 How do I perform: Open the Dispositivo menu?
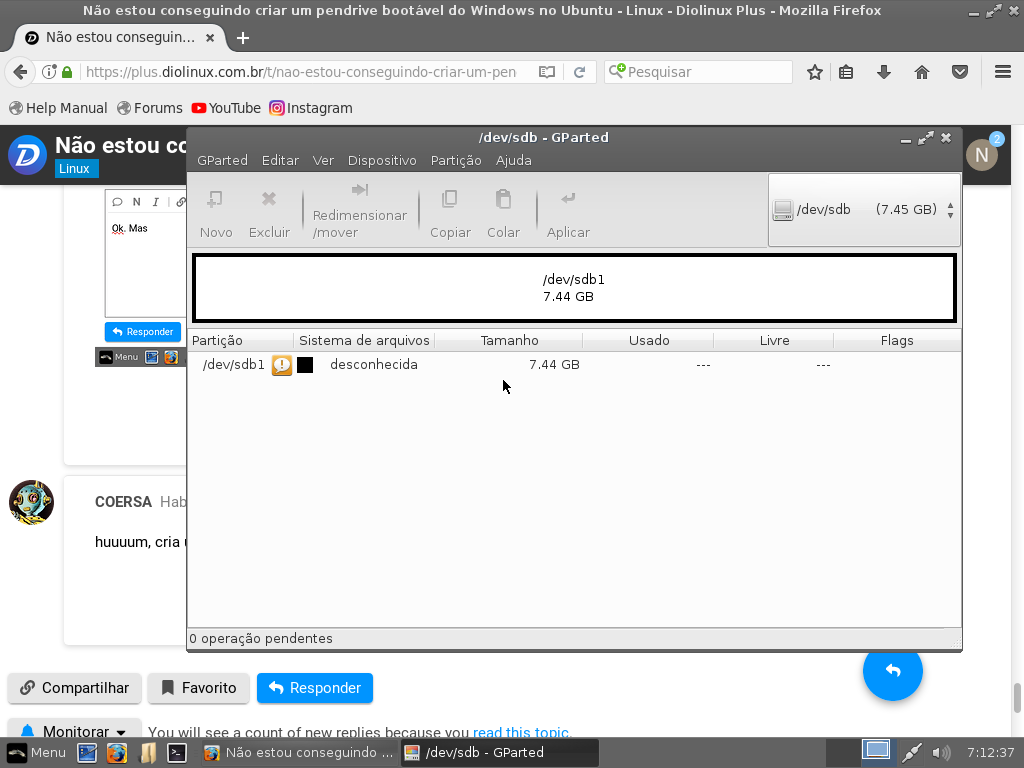(x=382, y=160)
